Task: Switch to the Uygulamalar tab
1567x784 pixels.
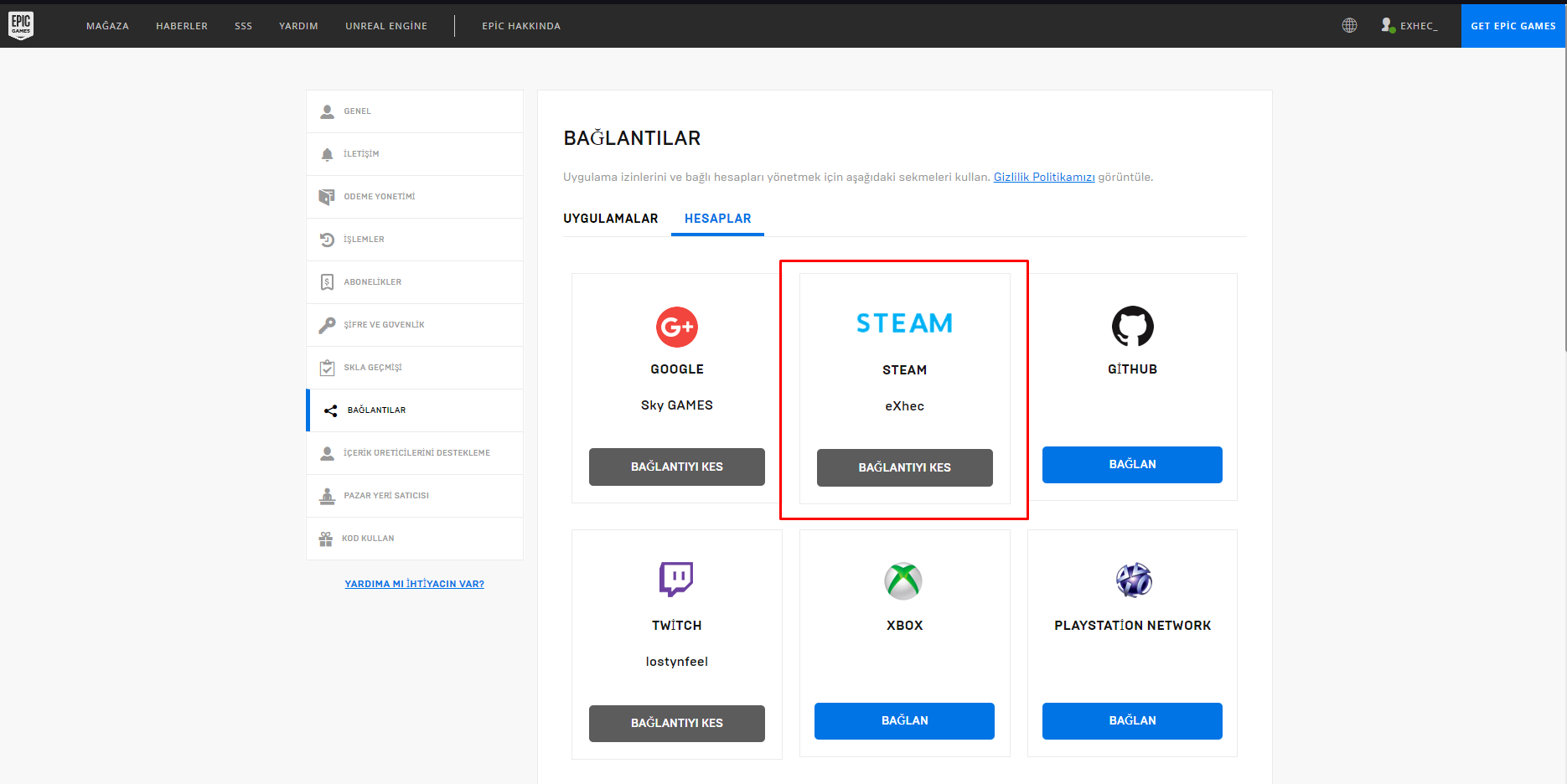Action: [x=611, y=219]
